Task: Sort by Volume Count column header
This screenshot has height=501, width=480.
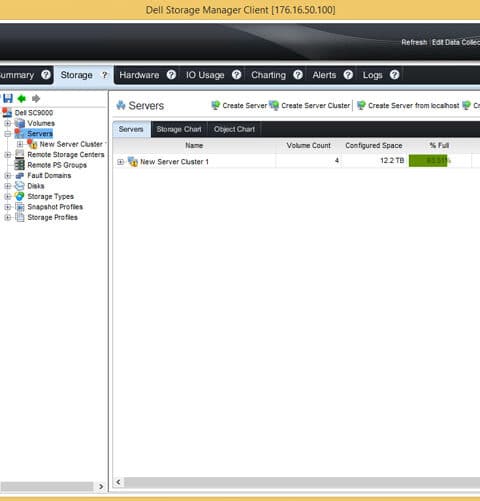Action: point(308,145)
